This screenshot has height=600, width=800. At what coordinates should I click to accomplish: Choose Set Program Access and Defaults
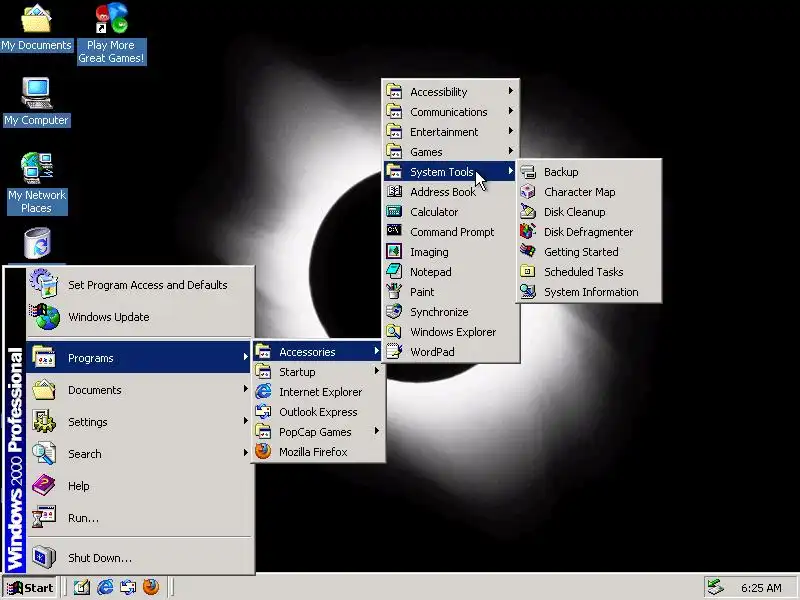tap(139, 285)
